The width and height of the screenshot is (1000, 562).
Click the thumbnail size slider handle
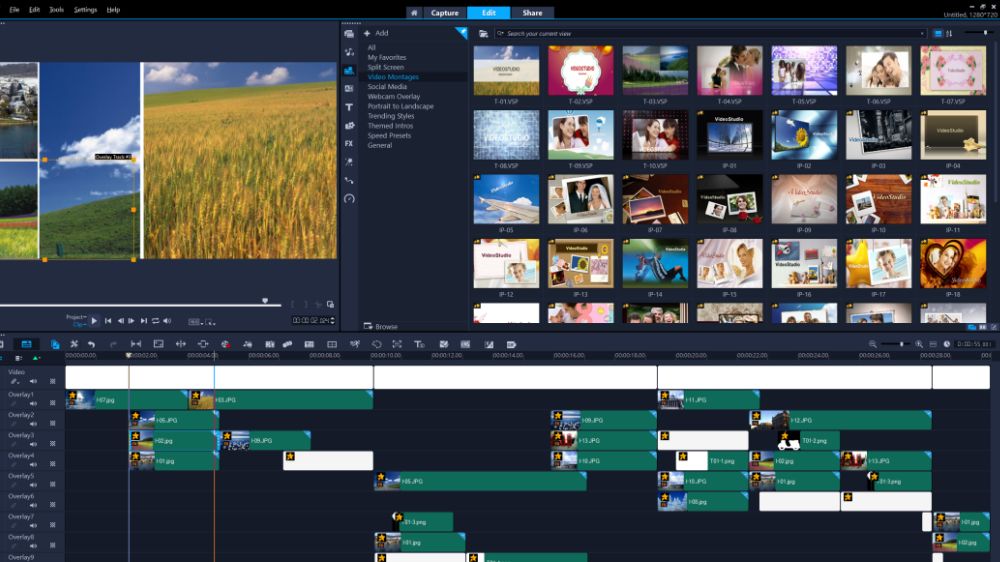point(985,33)
